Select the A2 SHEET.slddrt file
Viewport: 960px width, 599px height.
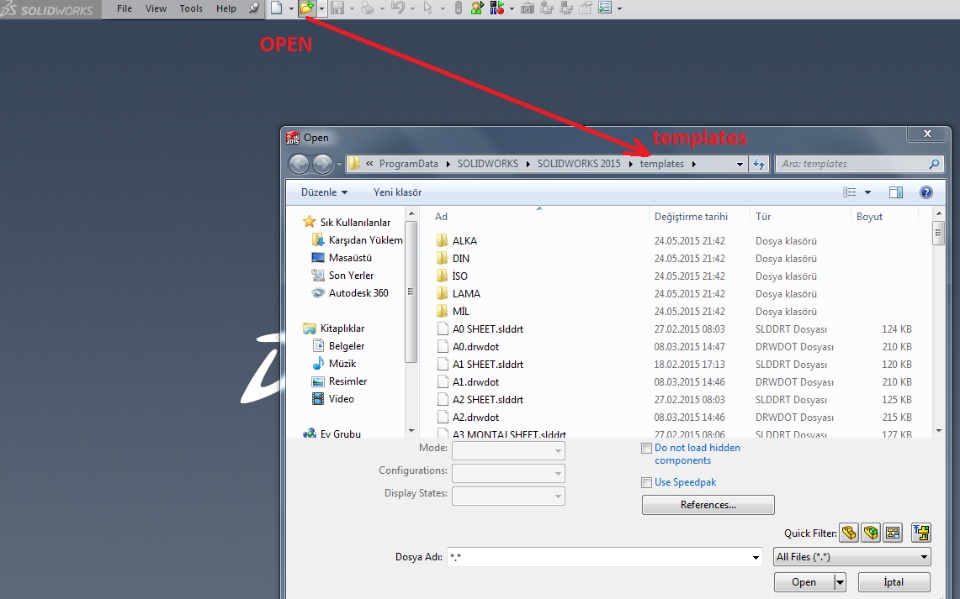tap(480, 399)
